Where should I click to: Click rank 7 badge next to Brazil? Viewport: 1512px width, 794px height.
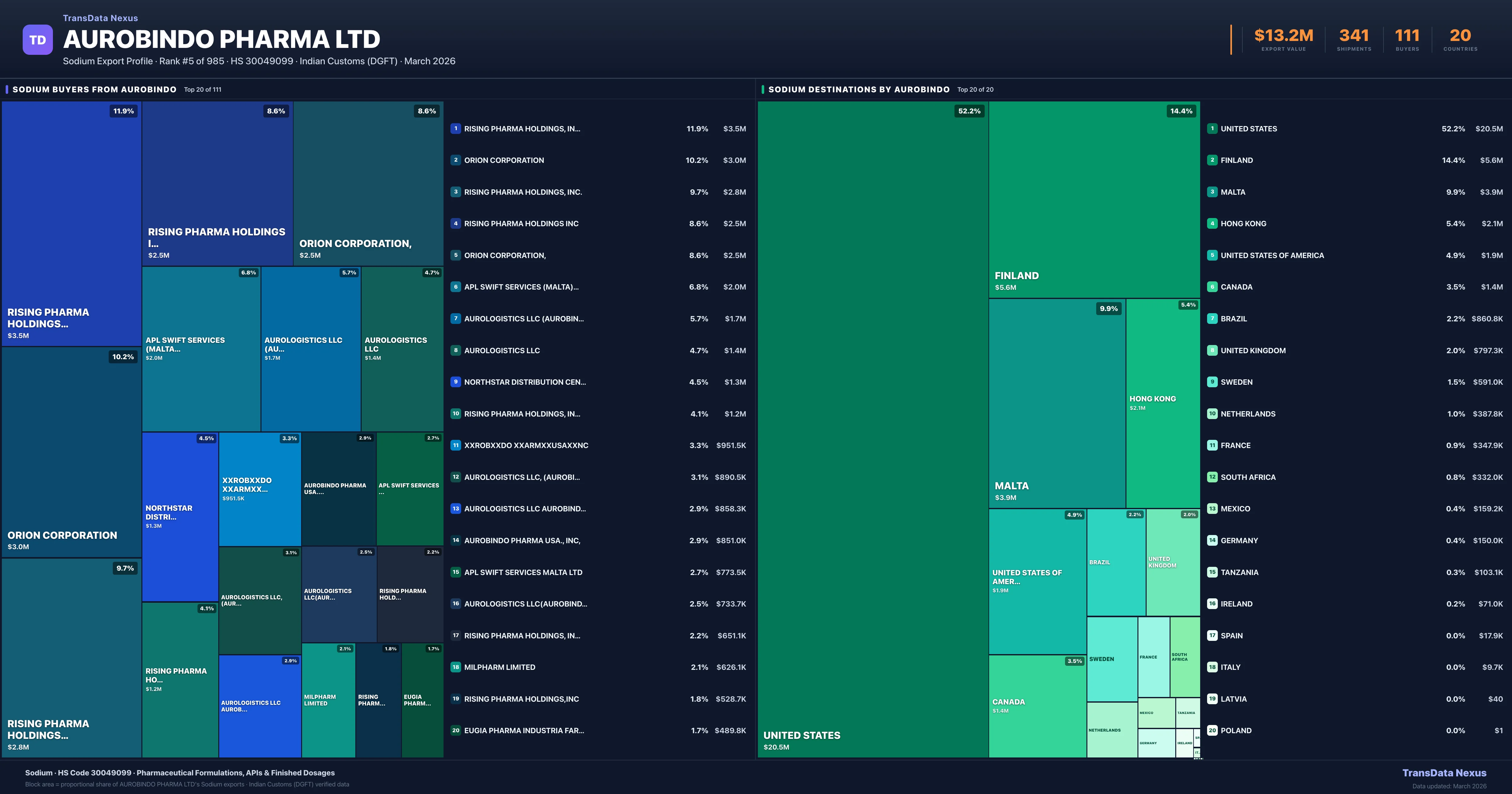click(x=1212, y=318)
